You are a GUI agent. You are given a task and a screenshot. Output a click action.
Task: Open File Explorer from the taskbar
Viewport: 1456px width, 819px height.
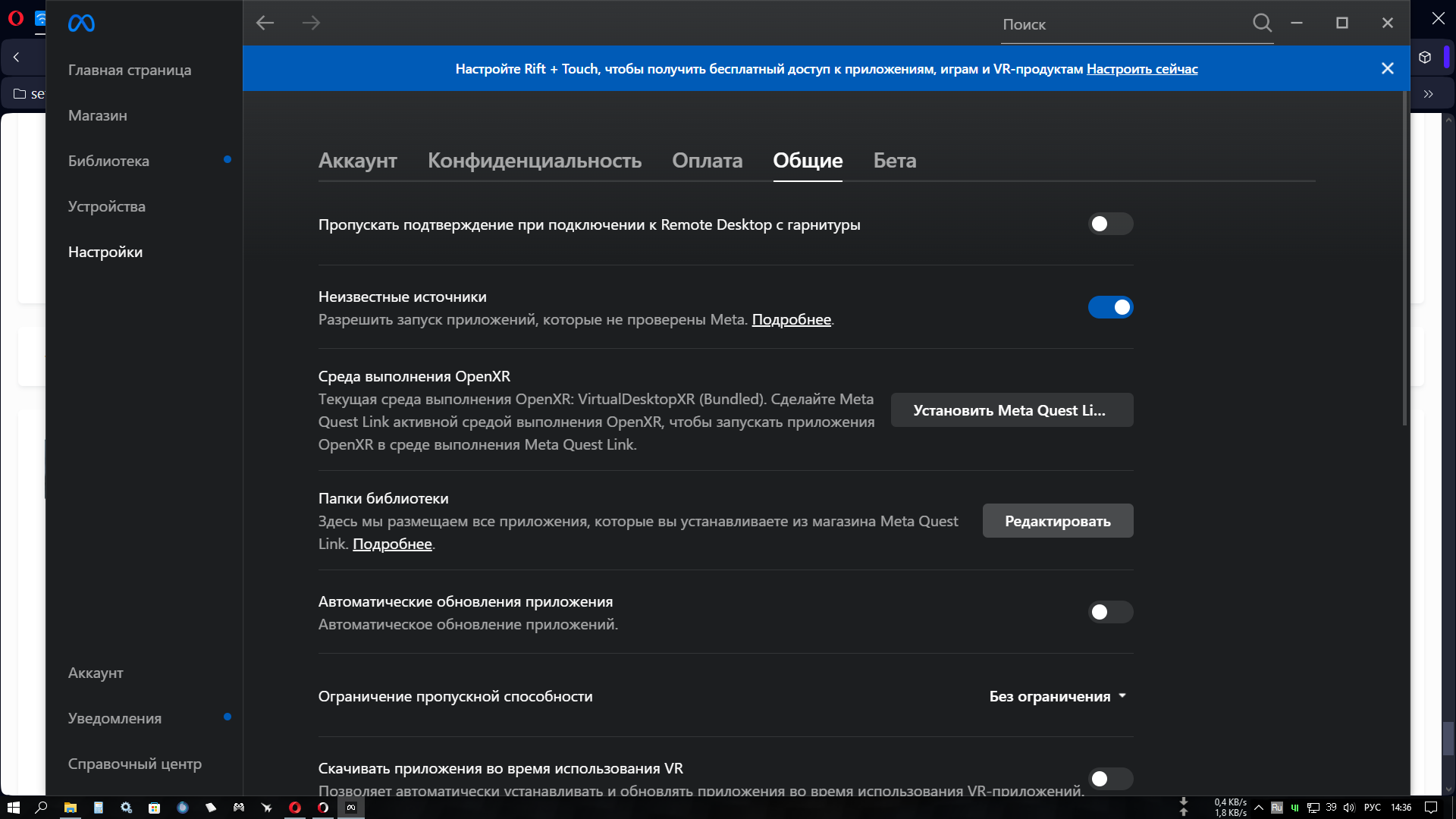70,808
